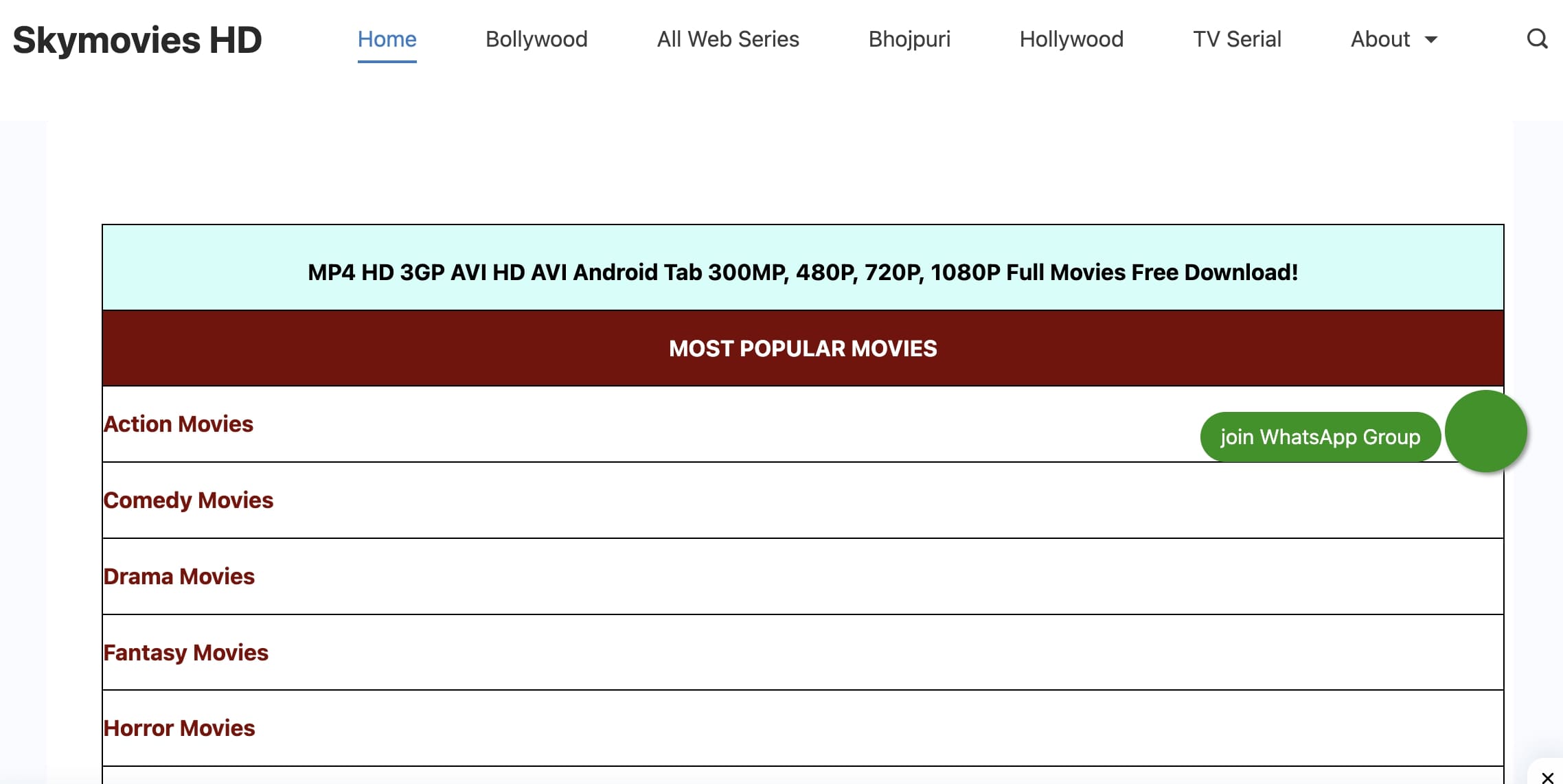The width and height of the screenshot is (1563, 784).
Task: Open the Hollywood movies section
Action: pos(1071,39)
